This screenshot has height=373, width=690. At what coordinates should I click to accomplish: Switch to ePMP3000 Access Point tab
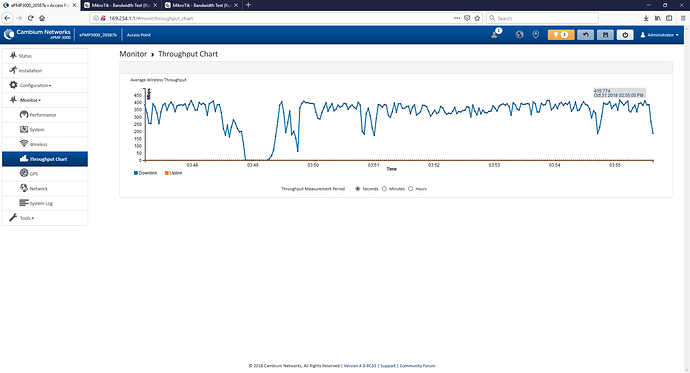(x=40, y=5)
